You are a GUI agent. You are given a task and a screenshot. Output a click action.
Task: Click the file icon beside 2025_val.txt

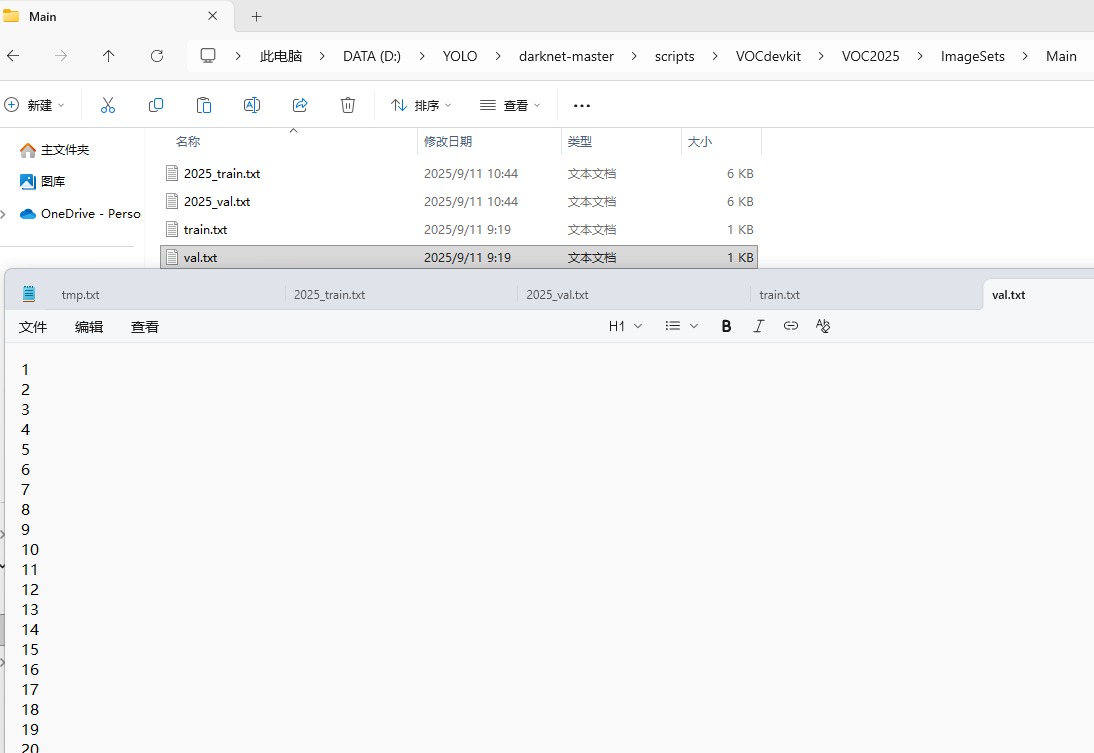click(x=172, y=201)
